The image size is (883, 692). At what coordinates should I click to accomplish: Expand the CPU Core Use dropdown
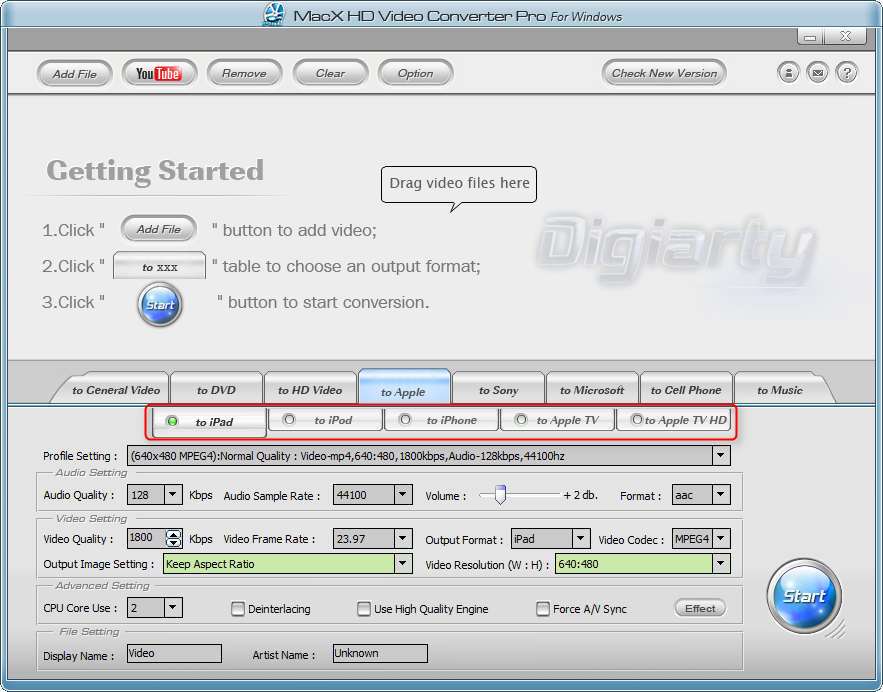(x=173, y=608)
